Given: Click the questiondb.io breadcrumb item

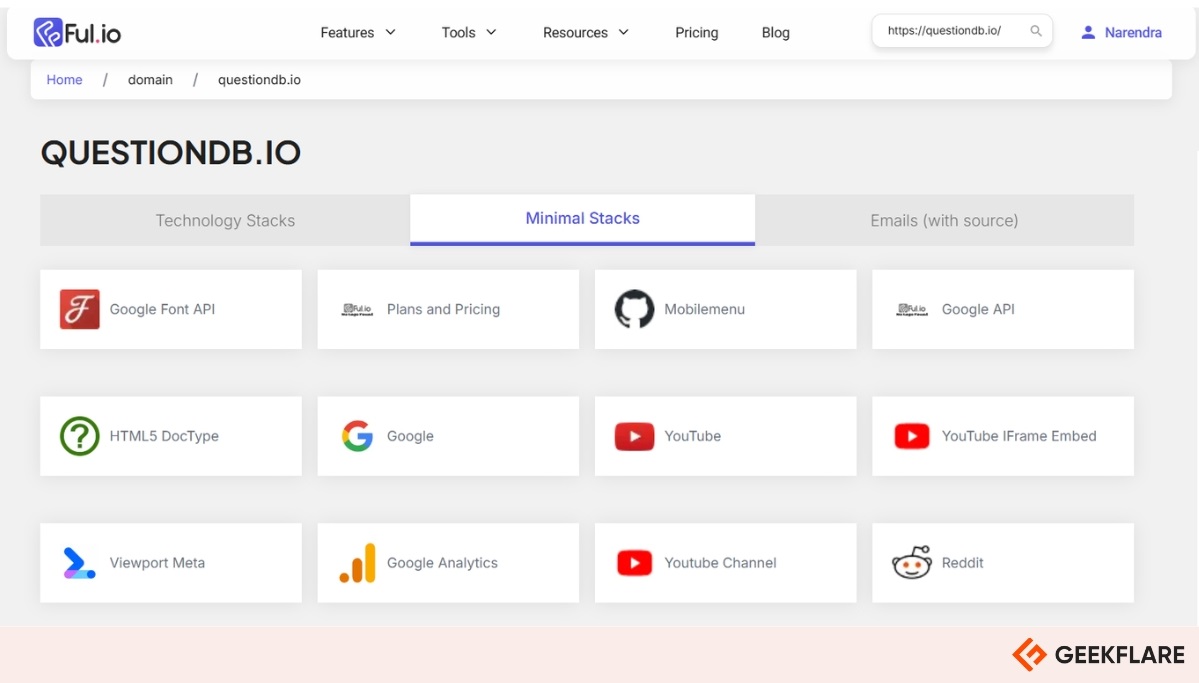Looking at the screenshot, I should coord(259,80).
